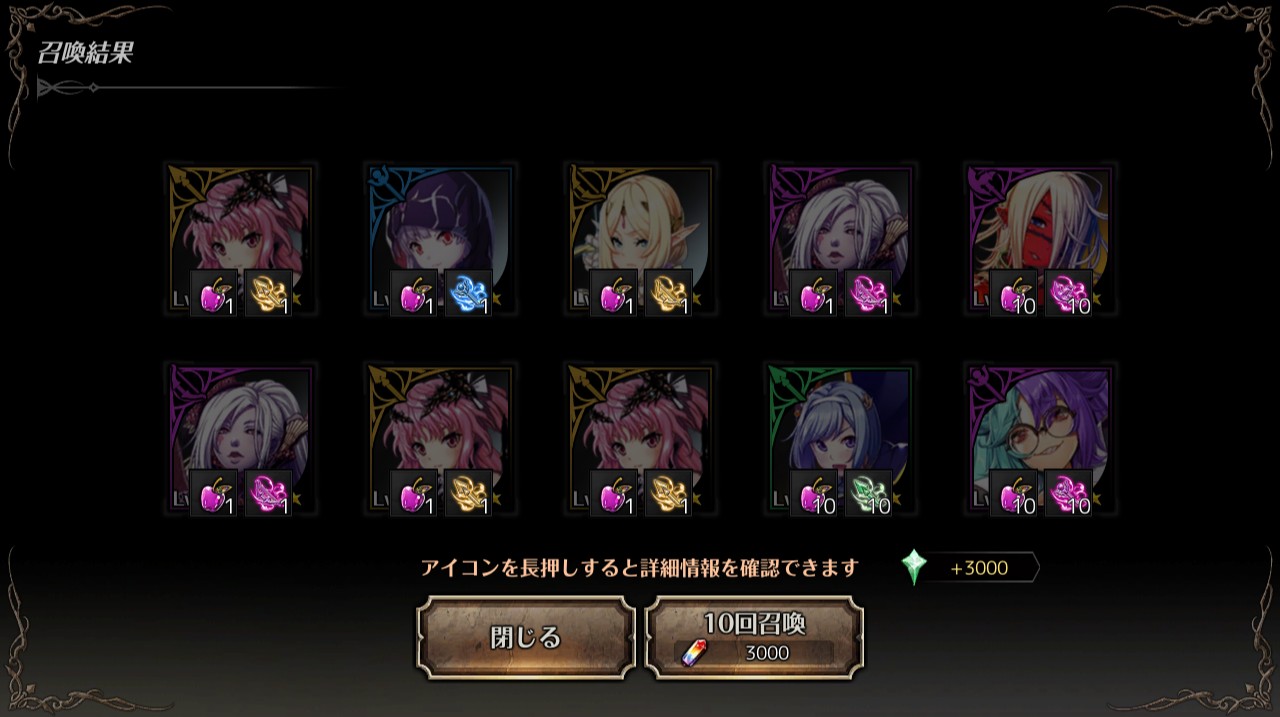Select apple icon under red demon portrait

coord(1013,294)
